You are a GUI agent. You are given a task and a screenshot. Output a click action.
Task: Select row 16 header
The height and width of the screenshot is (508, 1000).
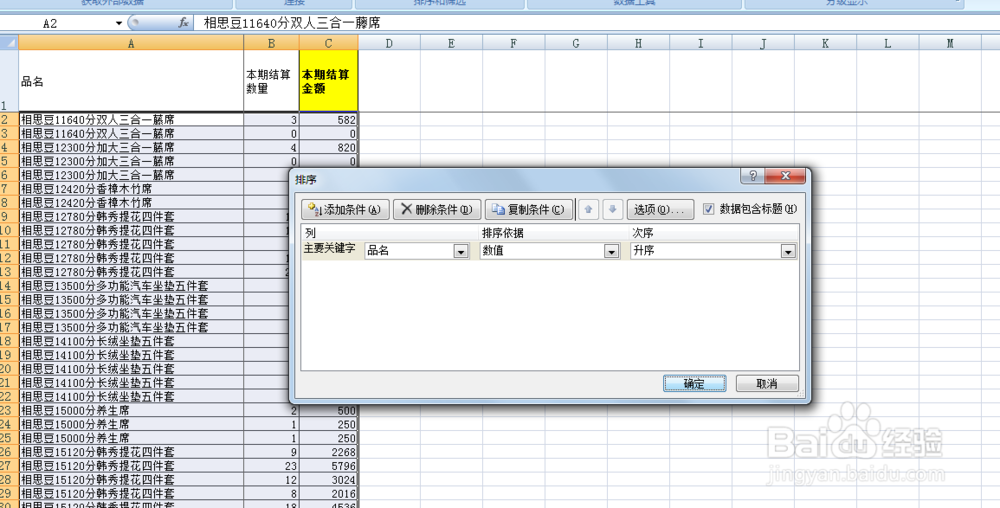[9, 314]
